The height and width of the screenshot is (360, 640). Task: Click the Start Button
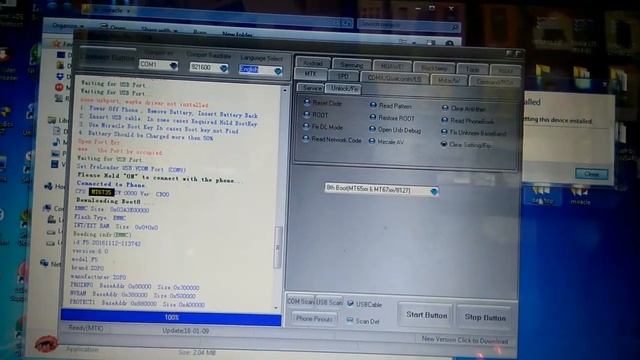[426, 315]
